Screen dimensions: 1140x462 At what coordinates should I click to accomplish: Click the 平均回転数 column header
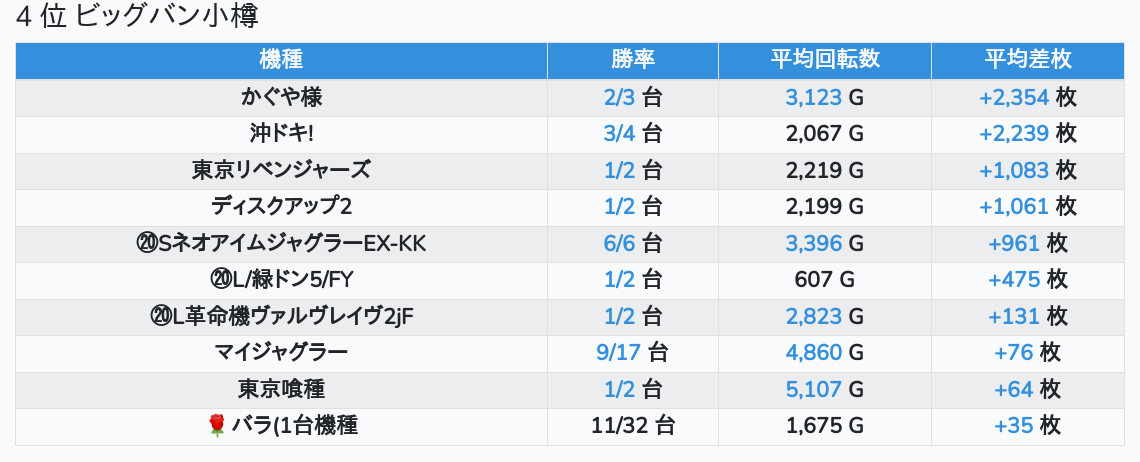coord(824,59)
